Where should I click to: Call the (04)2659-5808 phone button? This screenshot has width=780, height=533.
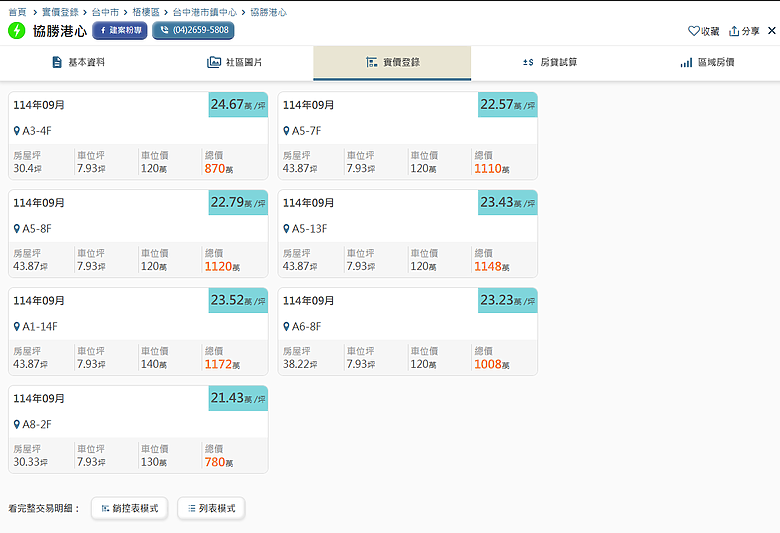click(x=193, y=30)
